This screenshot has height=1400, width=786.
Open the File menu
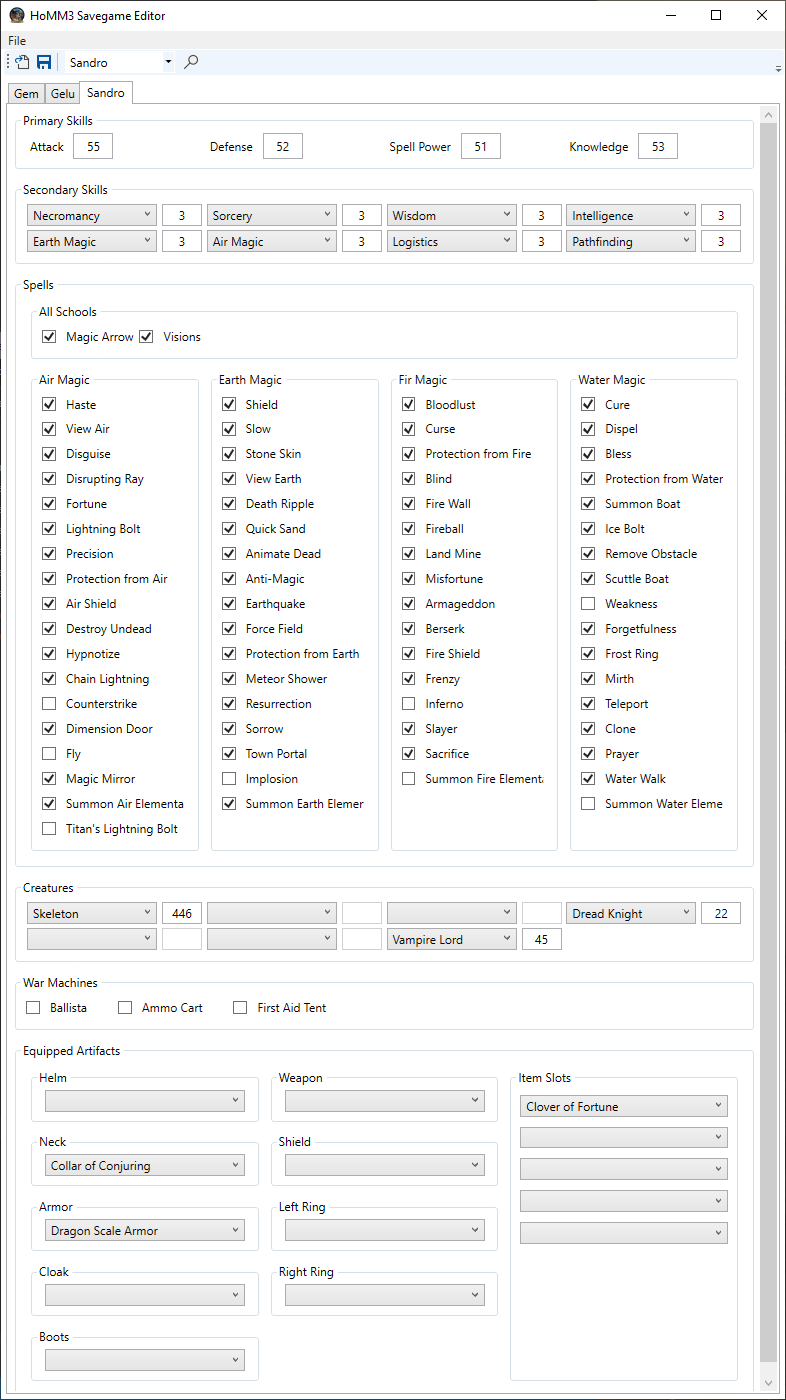click(17, 41)
